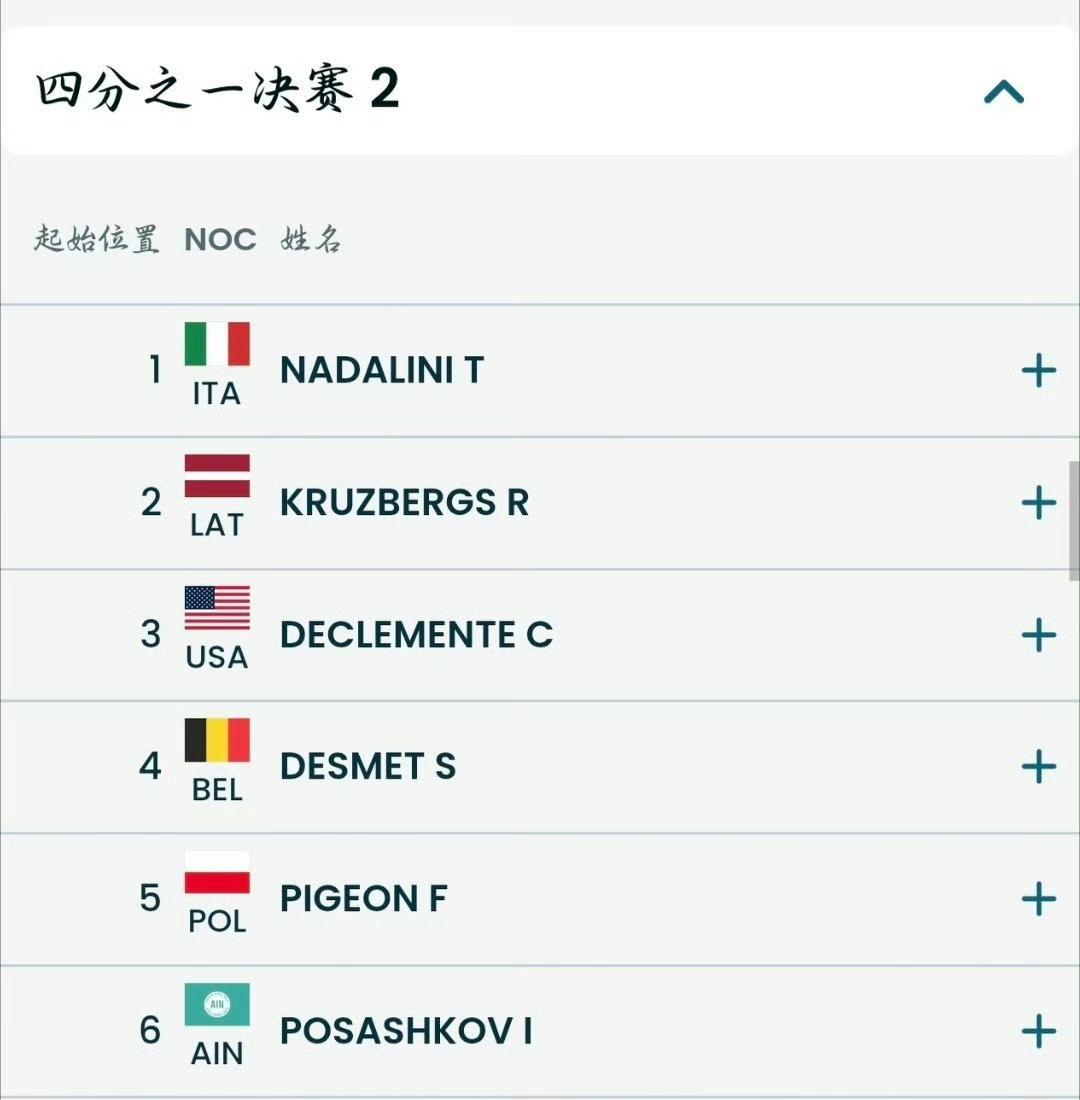The width and height of the screenshot is (1080, 1100).
Task: Click the Italy flag icon
Action: 217,344
